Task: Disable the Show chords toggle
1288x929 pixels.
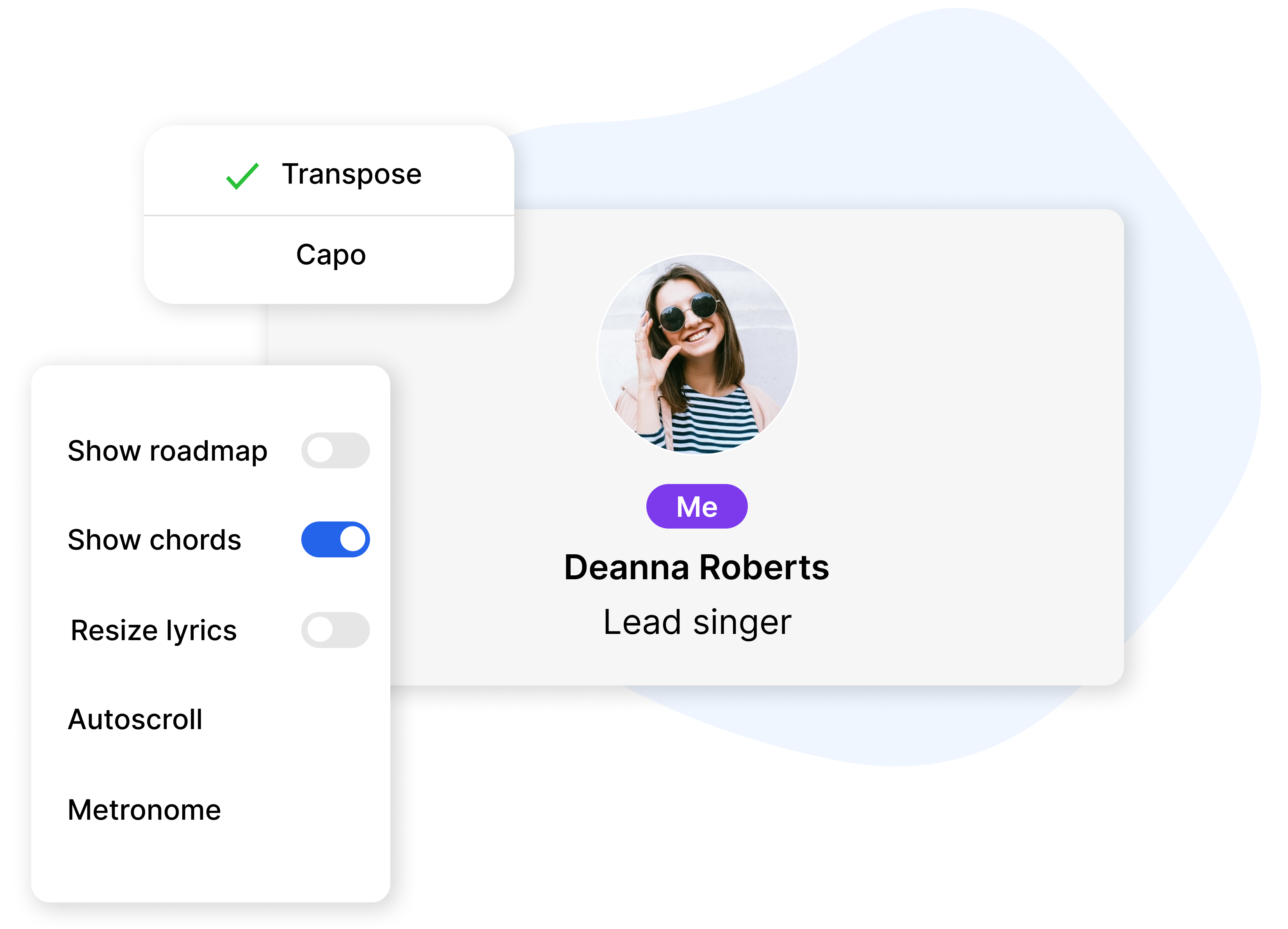Action: click(336, 540)
